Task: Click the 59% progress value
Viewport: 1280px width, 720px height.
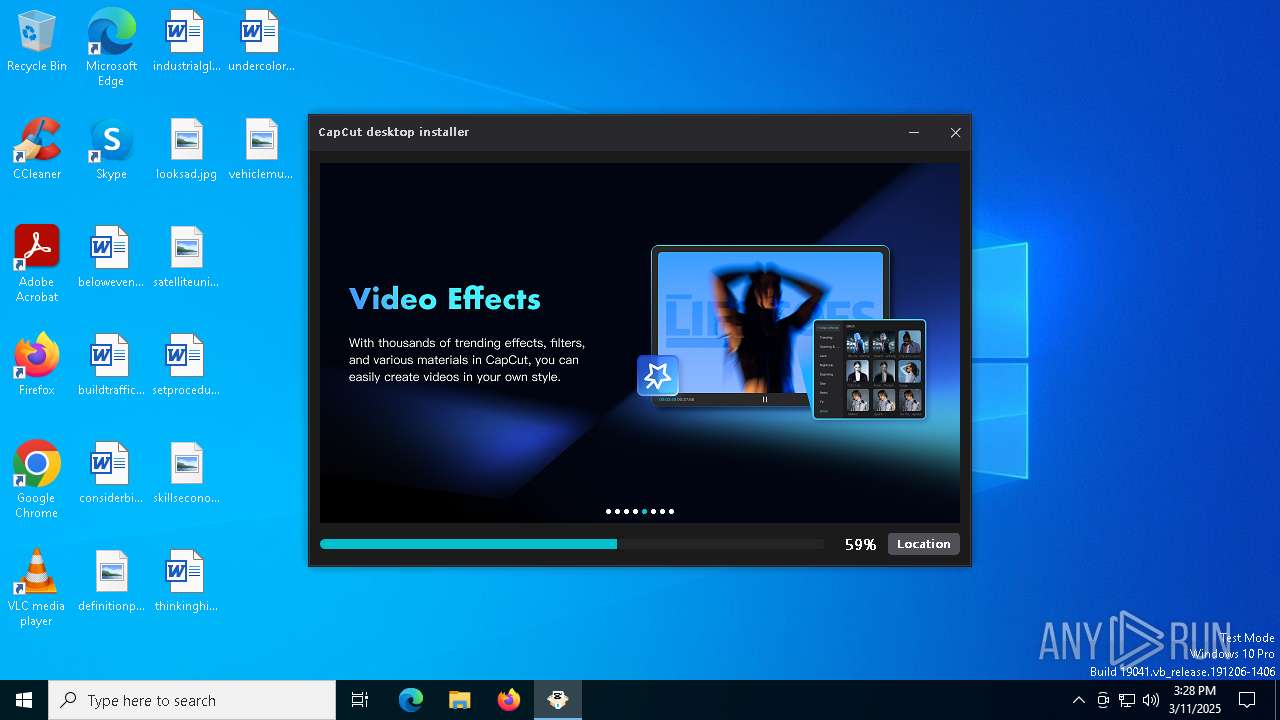Action: [860, 545]
